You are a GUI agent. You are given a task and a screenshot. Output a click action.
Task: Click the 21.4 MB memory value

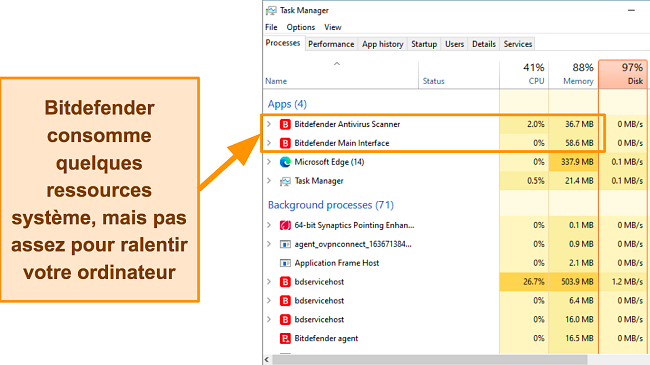[x=579, y=181]
